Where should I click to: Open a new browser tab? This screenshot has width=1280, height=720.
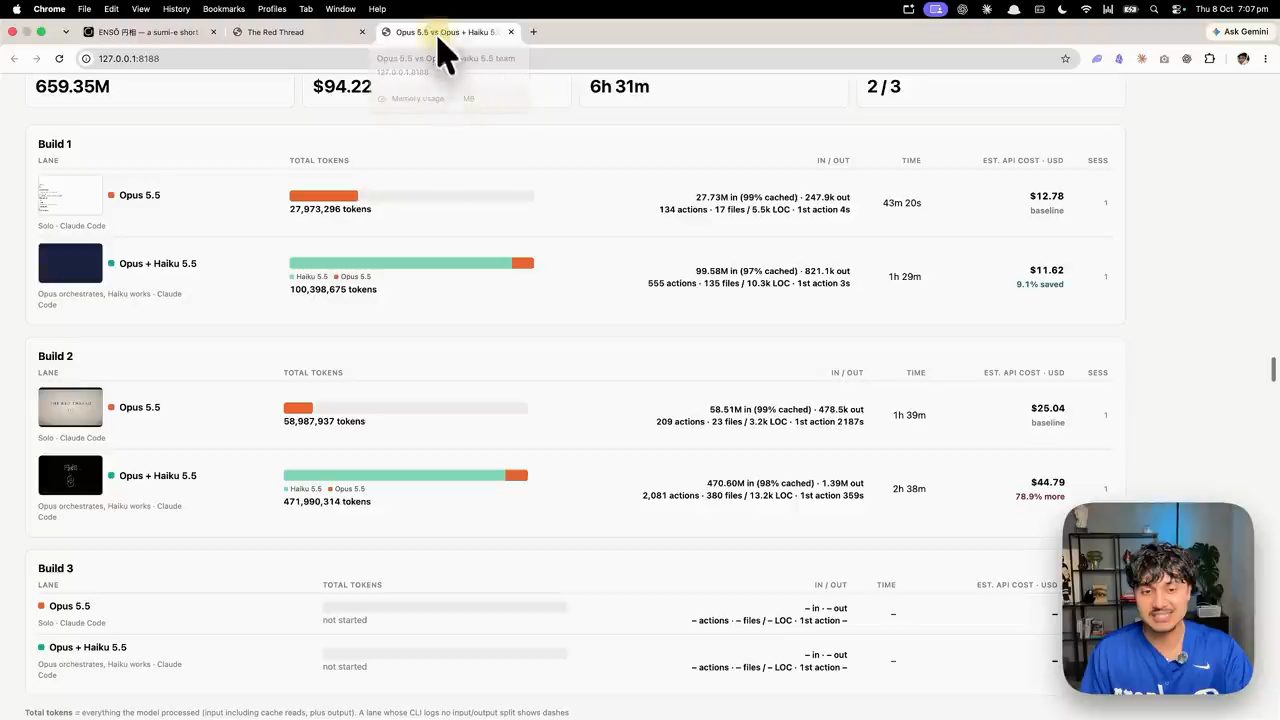point(533,32)
